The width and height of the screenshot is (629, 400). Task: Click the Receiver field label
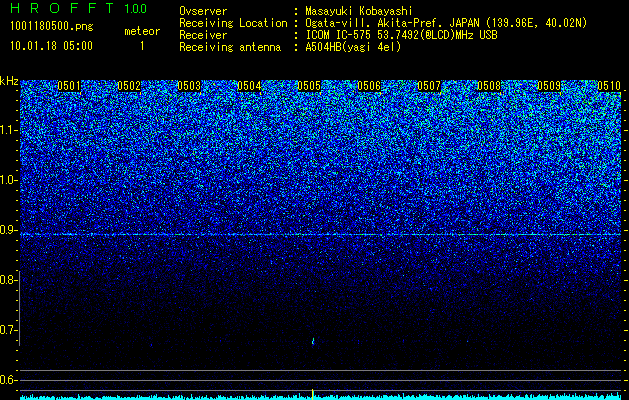click(x=203, y=35)
